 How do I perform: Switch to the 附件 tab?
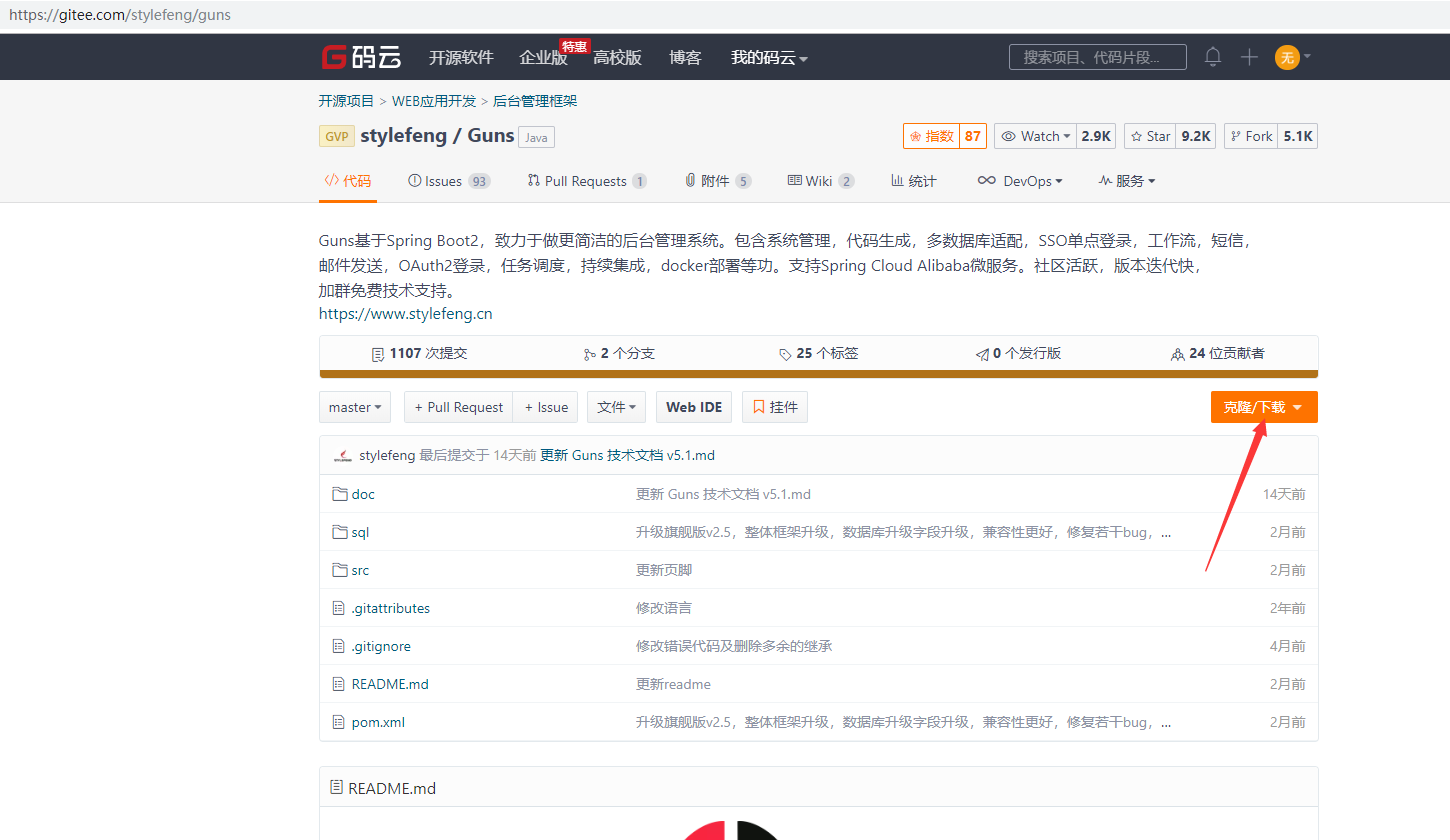pos(718,181)
